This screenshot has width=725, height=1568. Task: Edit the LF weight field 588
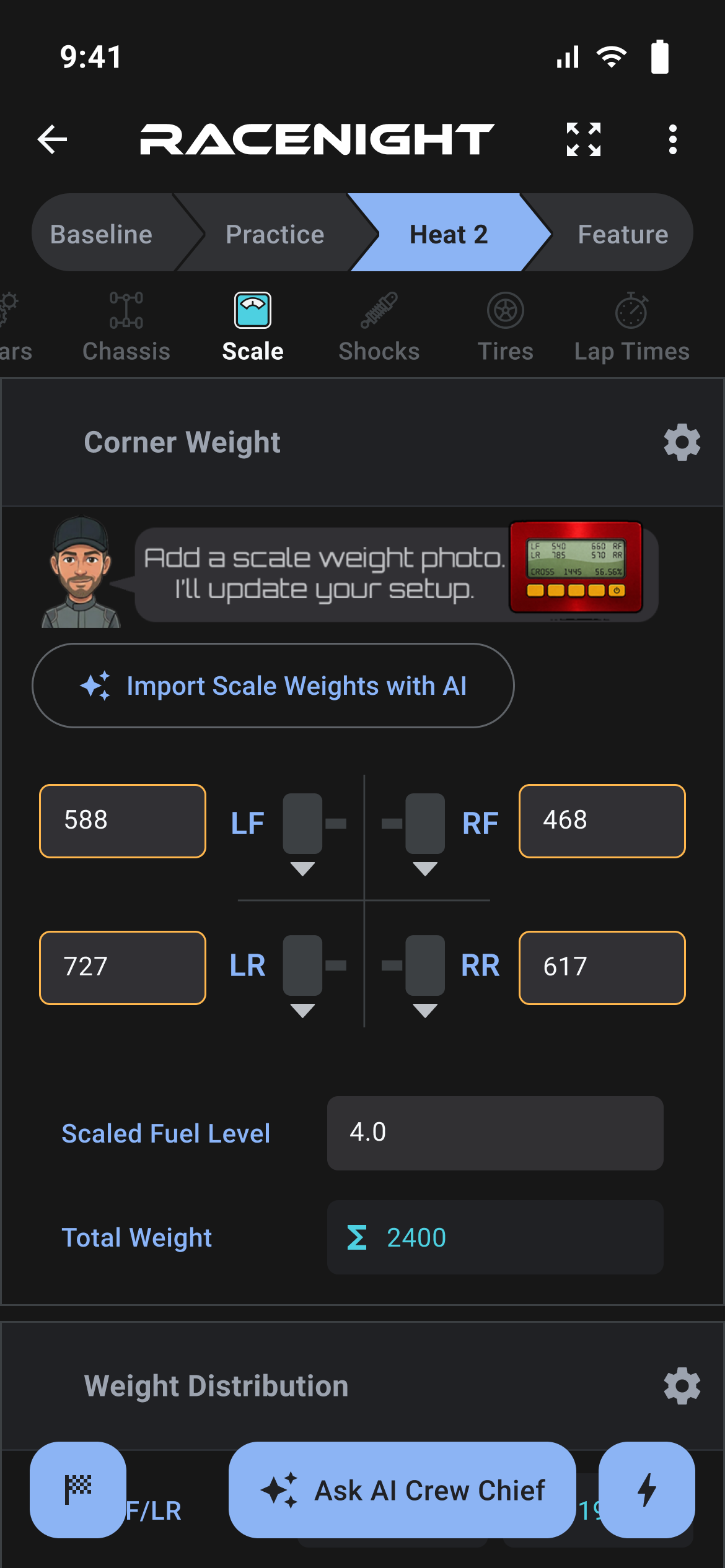[123, 821]
